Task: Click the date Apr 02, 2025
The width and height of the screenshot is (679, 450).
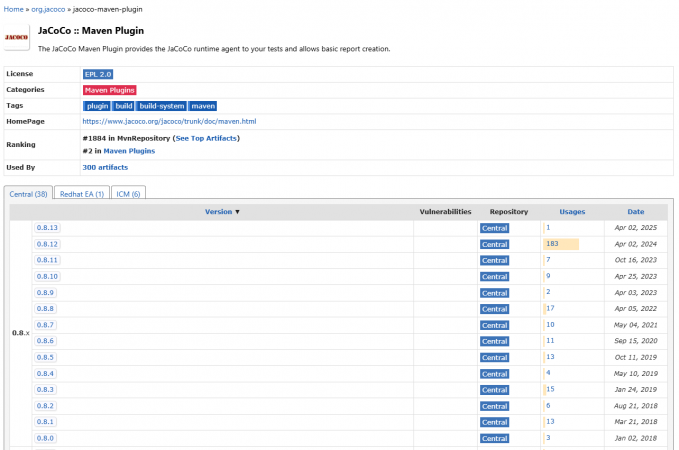Action: (636, 228)
